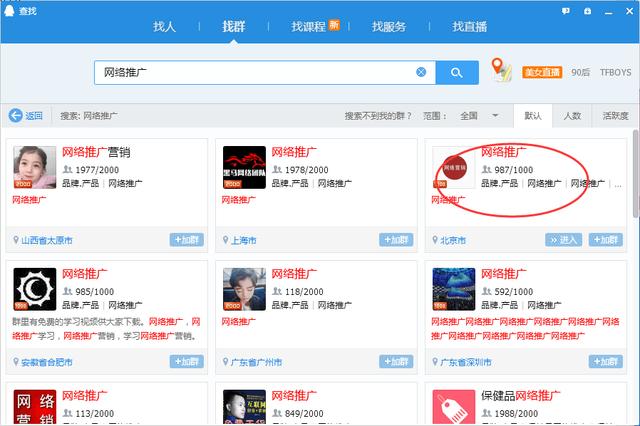Minimize the 查找 window

tap(609, 11)
